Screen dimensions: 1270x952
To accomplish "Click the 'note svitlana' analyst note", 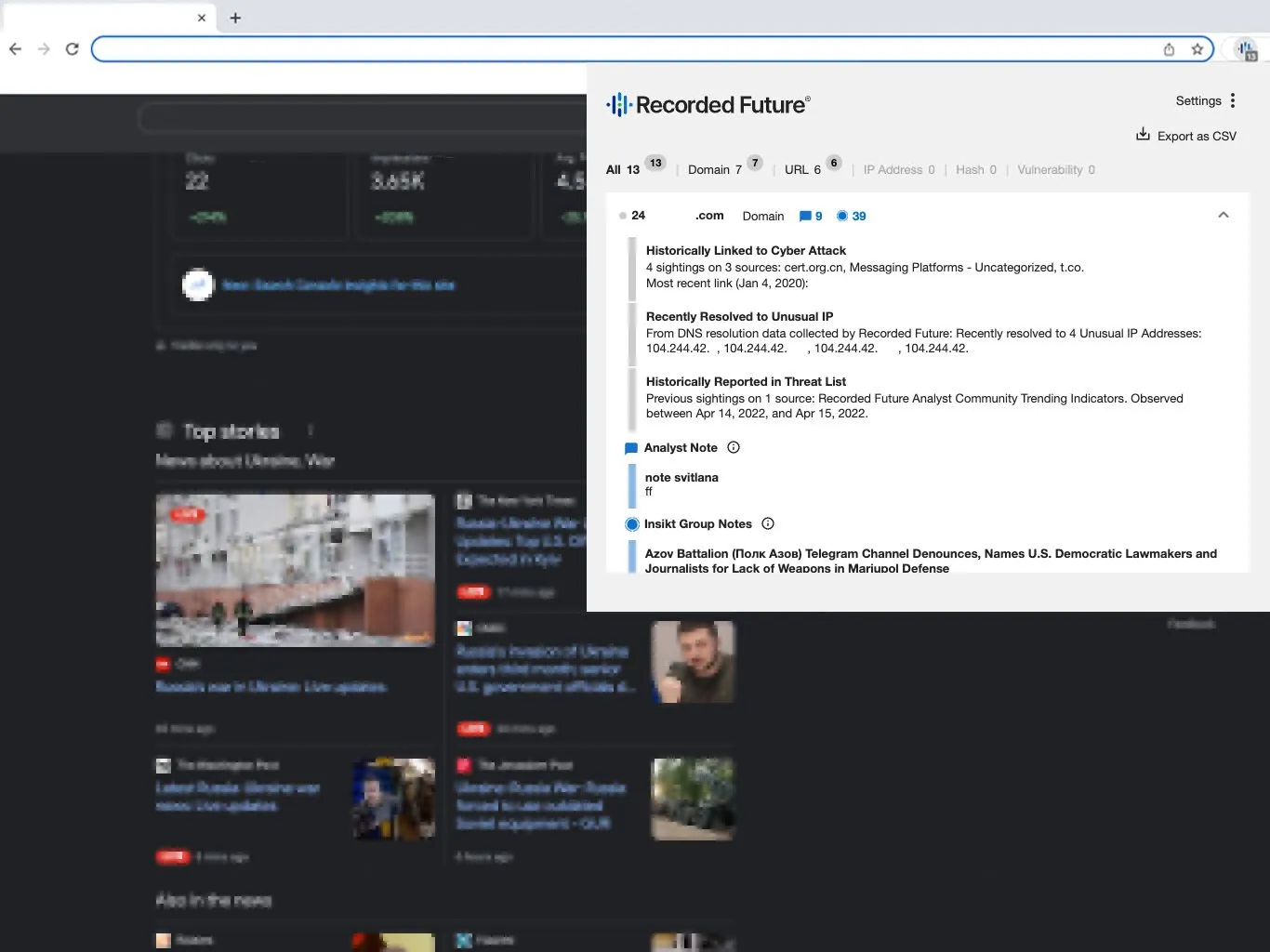I will pyautogui.click(x=681, y=477).
